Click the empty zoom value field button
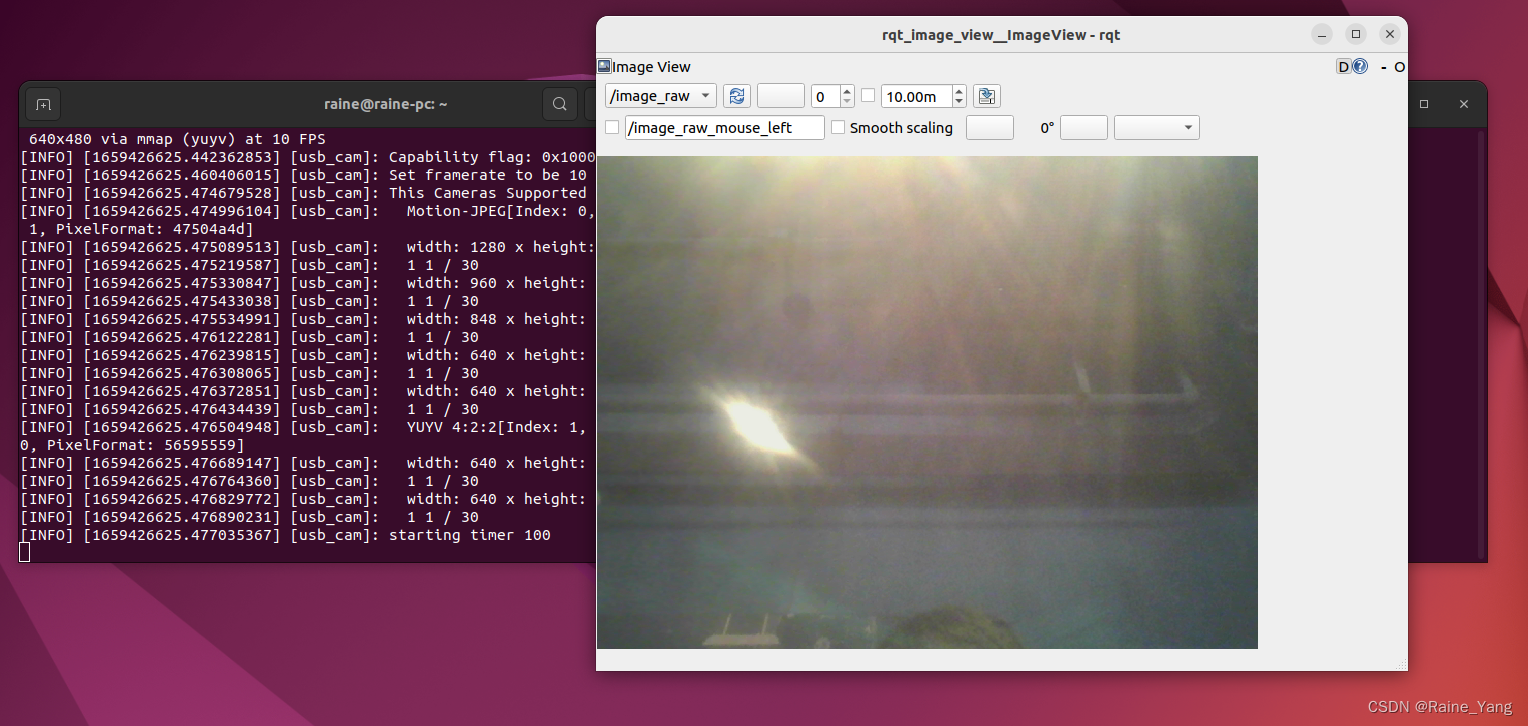The image size is (1528, 726). (x=780, y=96)
